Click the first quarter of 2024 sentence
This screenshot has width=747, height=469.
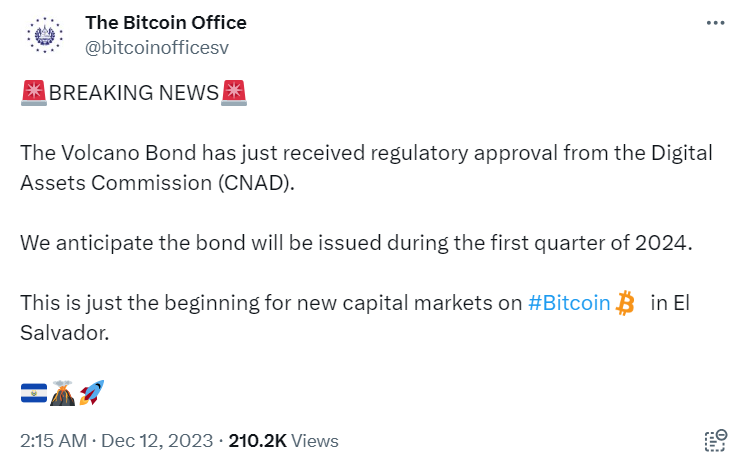356,243
